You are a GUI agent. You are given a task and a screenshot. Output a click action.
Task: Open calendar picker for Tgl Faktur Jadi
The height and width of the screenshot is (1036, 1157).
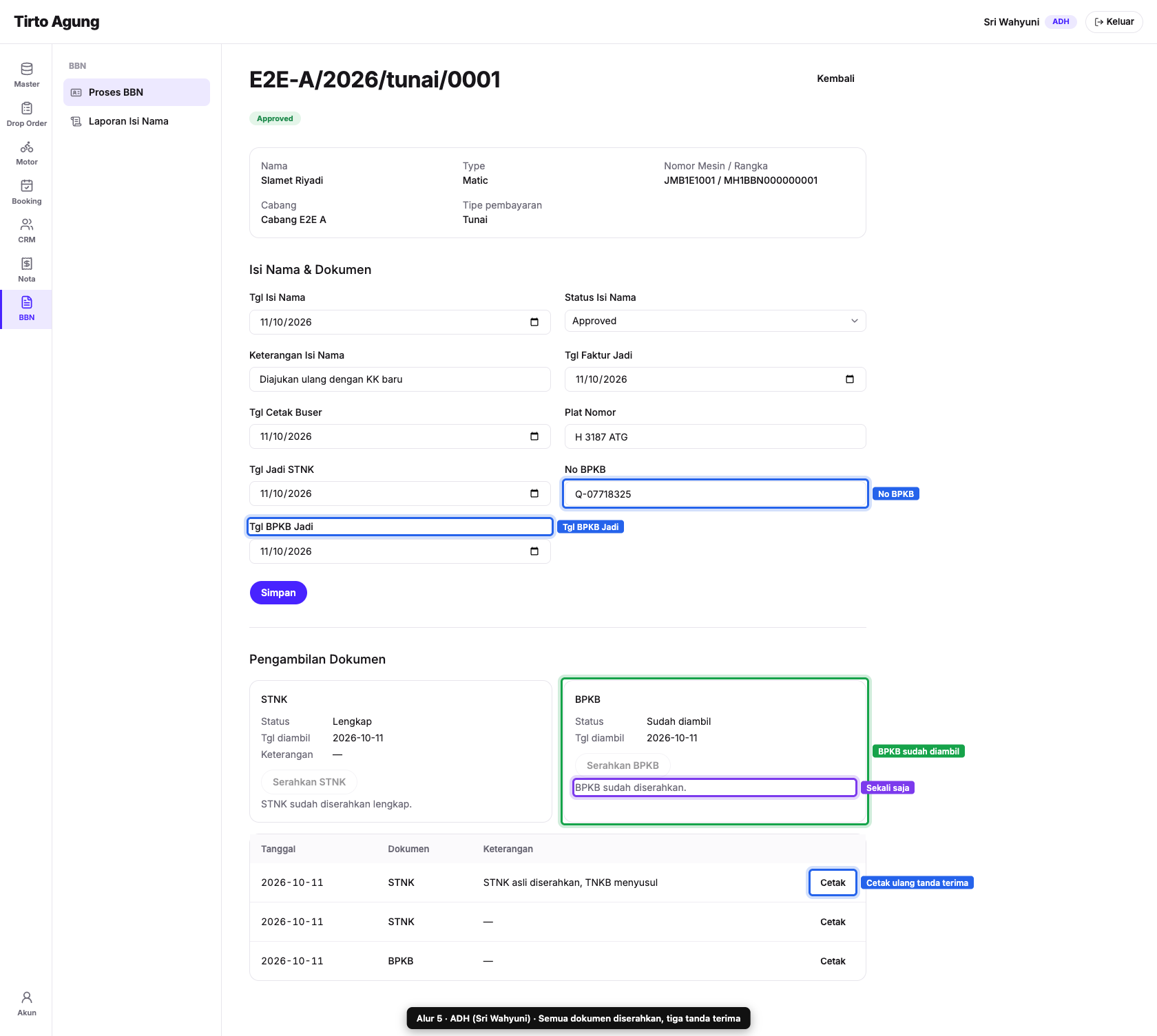(x=850, y=379)
